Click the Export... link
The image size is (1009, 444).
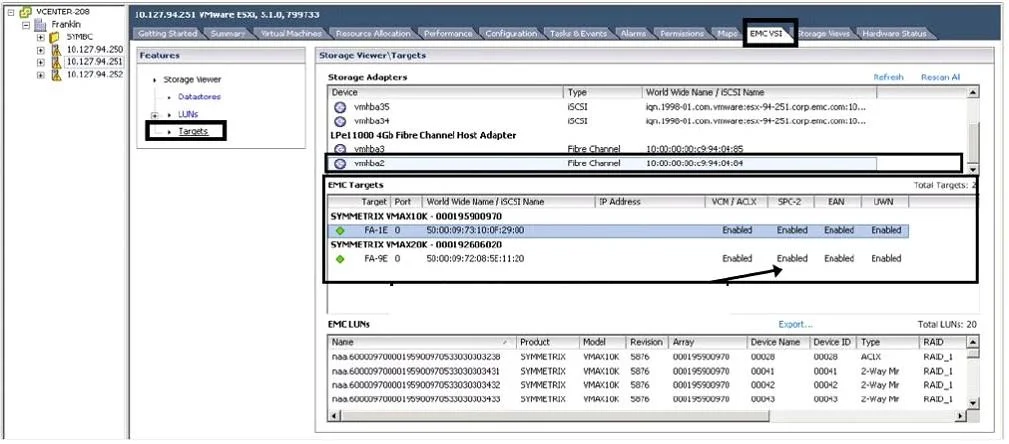coord(795,324)
